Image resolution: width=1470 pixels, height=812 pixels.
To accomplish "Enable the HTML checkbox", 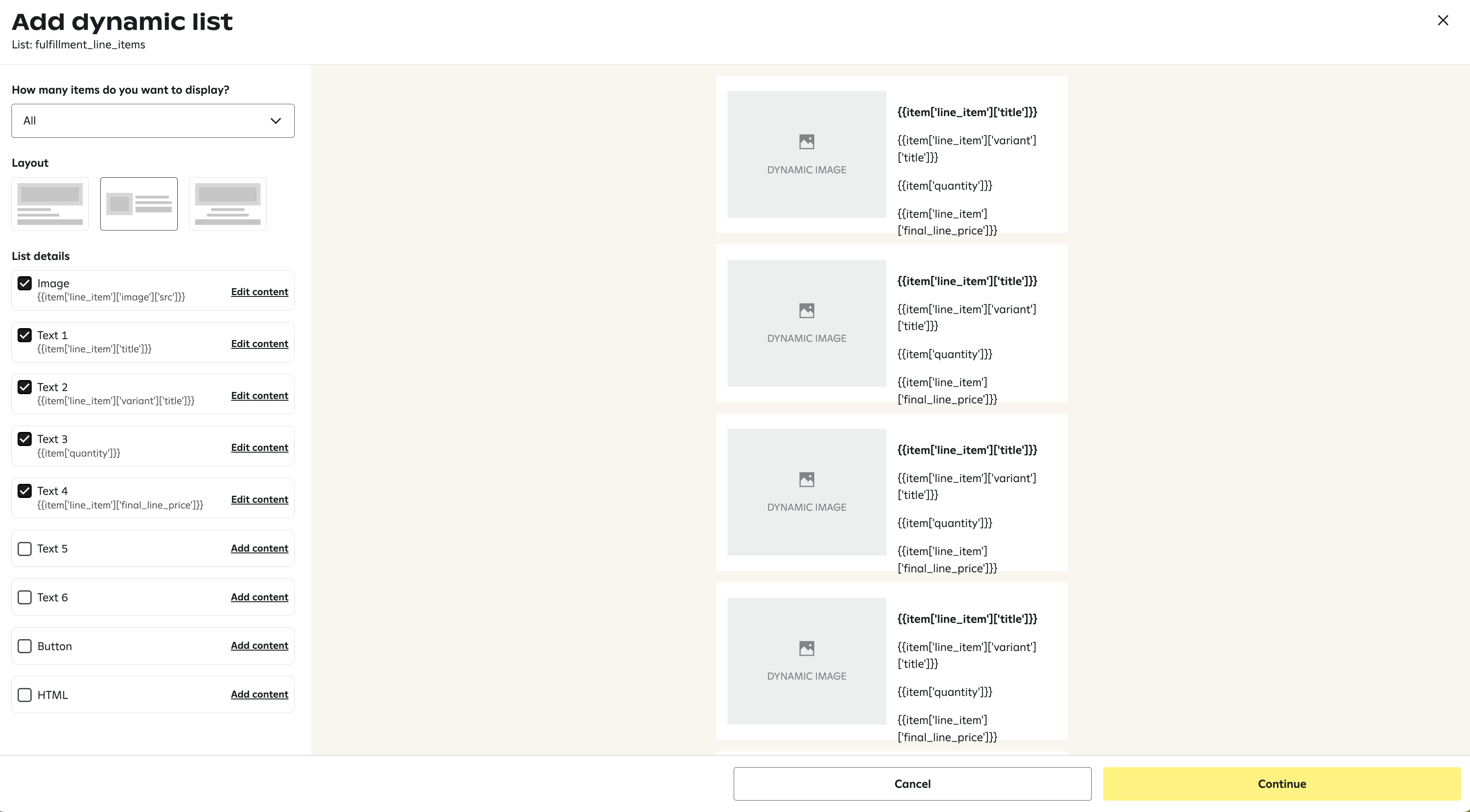I will click(x=25, y=695).
